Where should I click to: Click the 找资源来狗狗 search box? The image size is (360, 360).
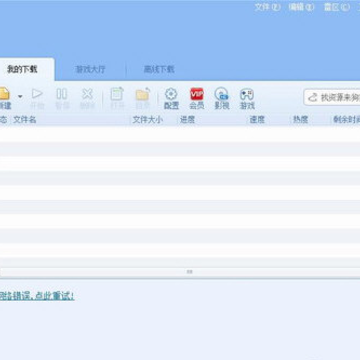332,97
